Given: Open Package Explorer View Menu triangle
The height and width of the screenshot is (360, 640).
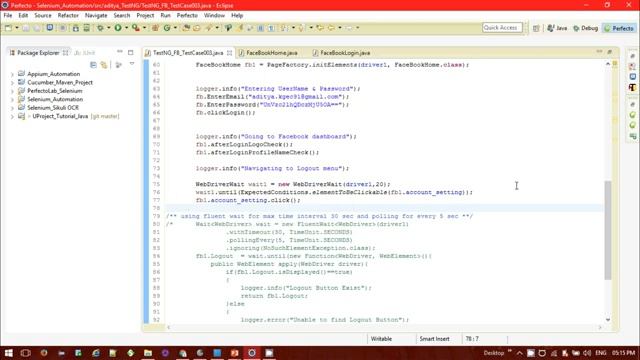Looking at the screenshot, I should click(132, 64).
